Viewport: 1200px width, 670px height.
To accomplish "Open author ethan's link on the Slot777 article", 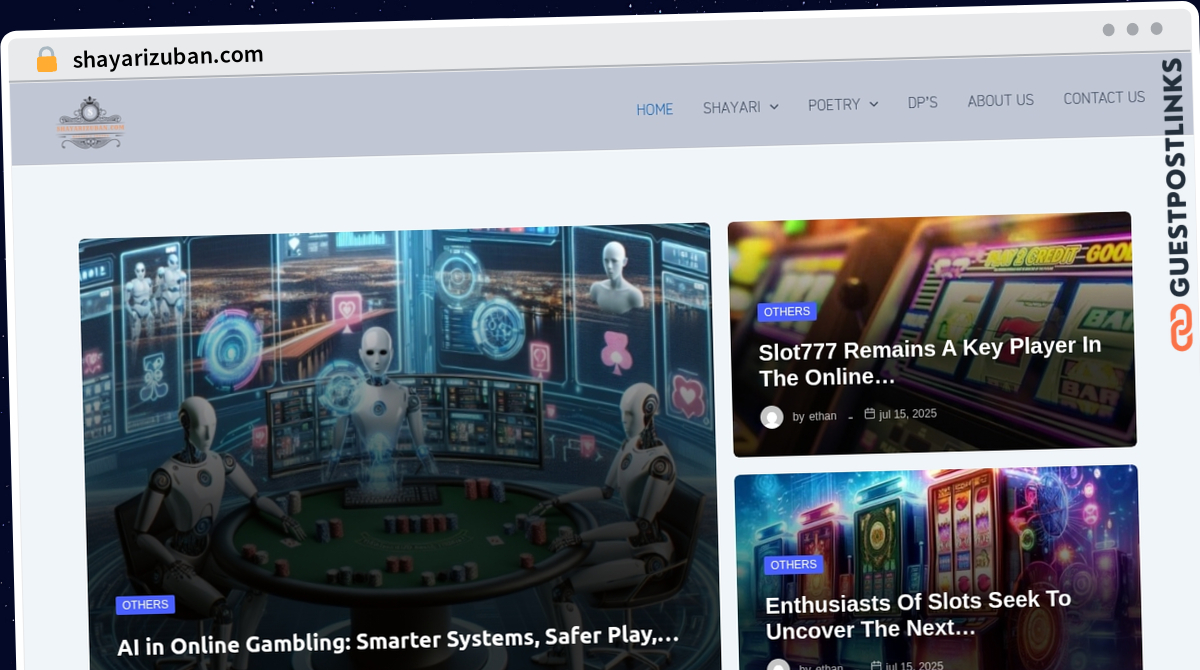I will 822,416.
